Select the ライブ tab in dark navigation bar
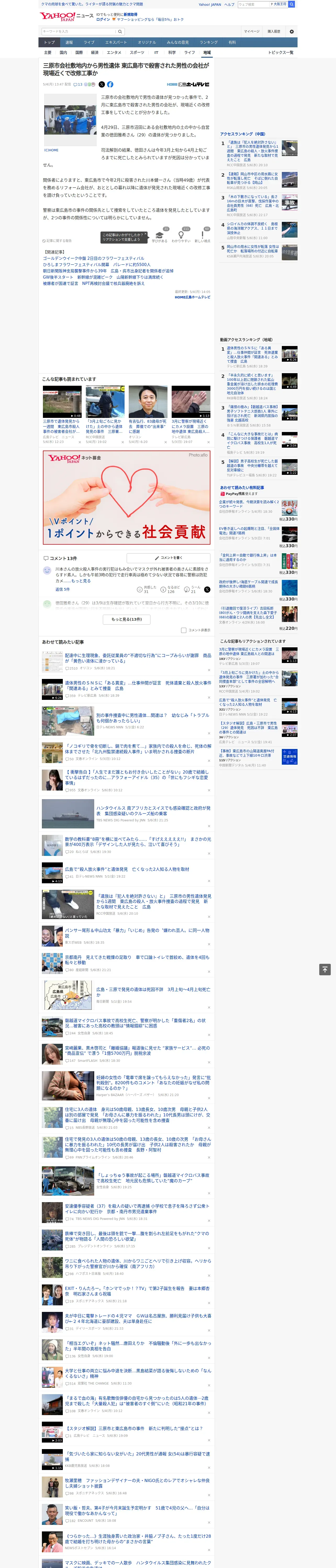Image resolution: width=336 pixels, height=1568 pixels. point(89,43)
